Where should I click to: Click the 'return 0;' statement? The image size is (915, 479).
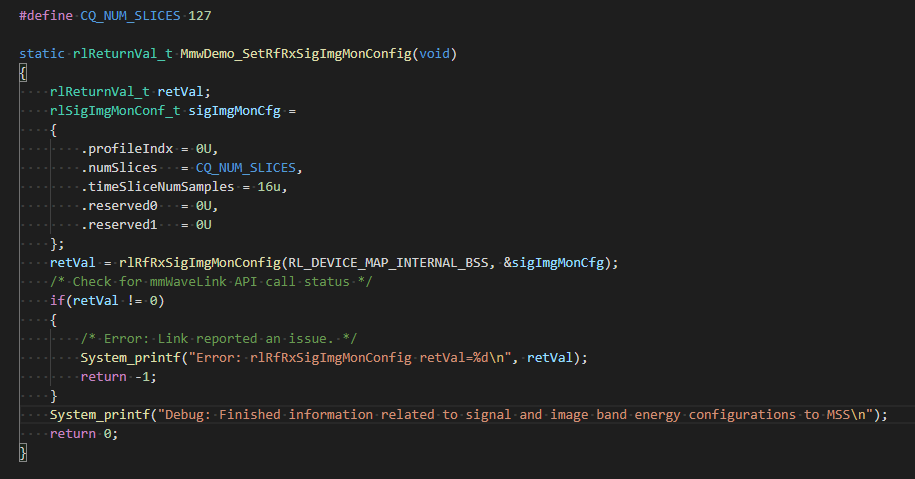84,433
